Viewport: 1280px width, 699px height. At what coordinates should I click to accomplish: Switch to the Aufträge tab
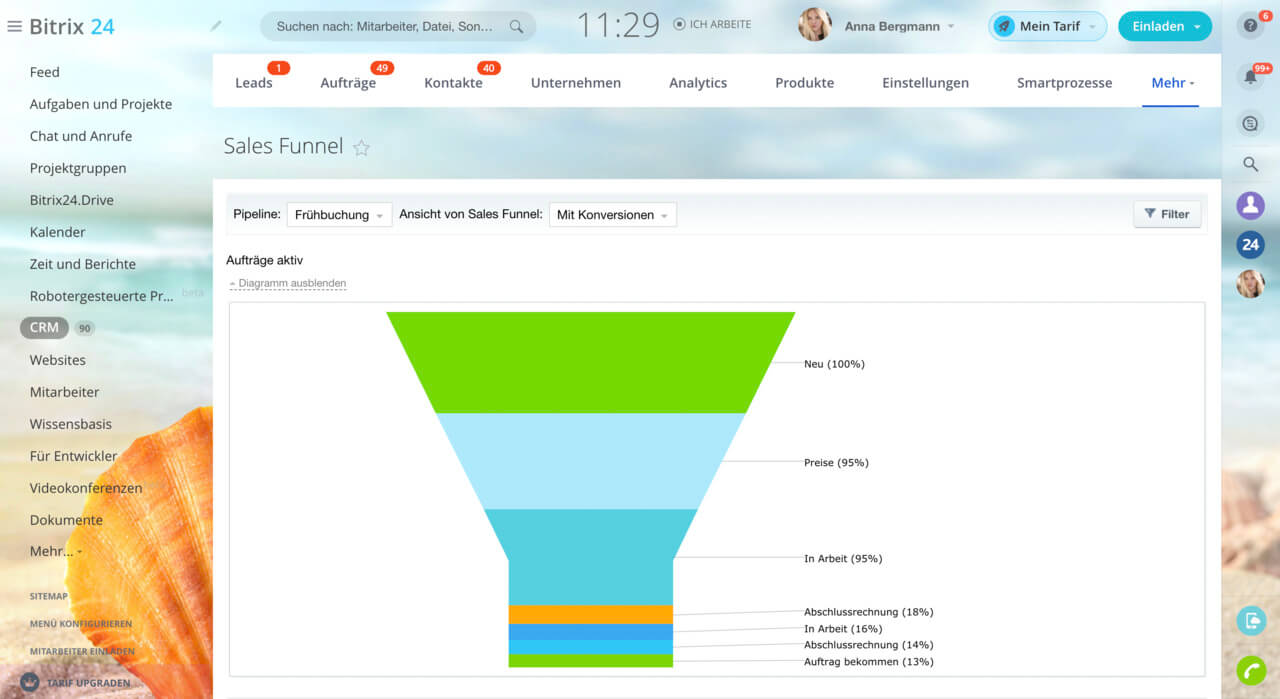click(x=348, y=83)
